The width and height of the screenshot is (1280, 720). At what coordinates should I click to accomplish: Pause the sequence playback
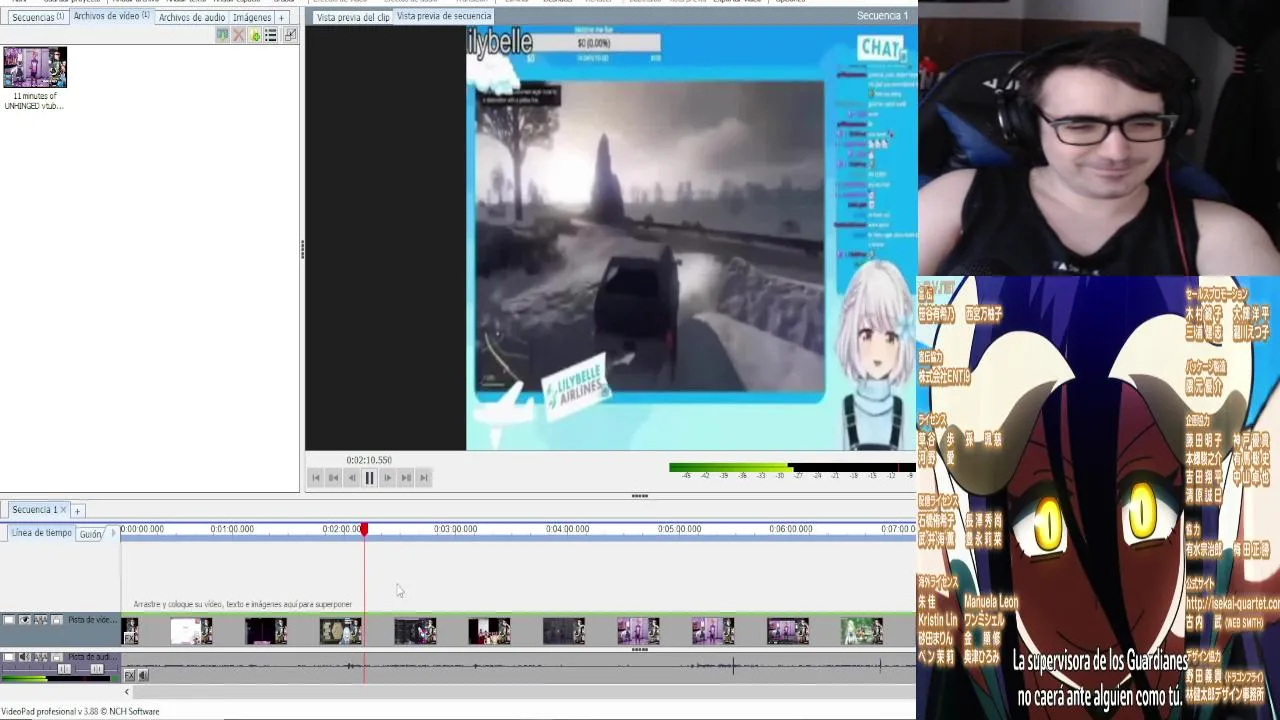pyautogui.click(x=370, y=478)
